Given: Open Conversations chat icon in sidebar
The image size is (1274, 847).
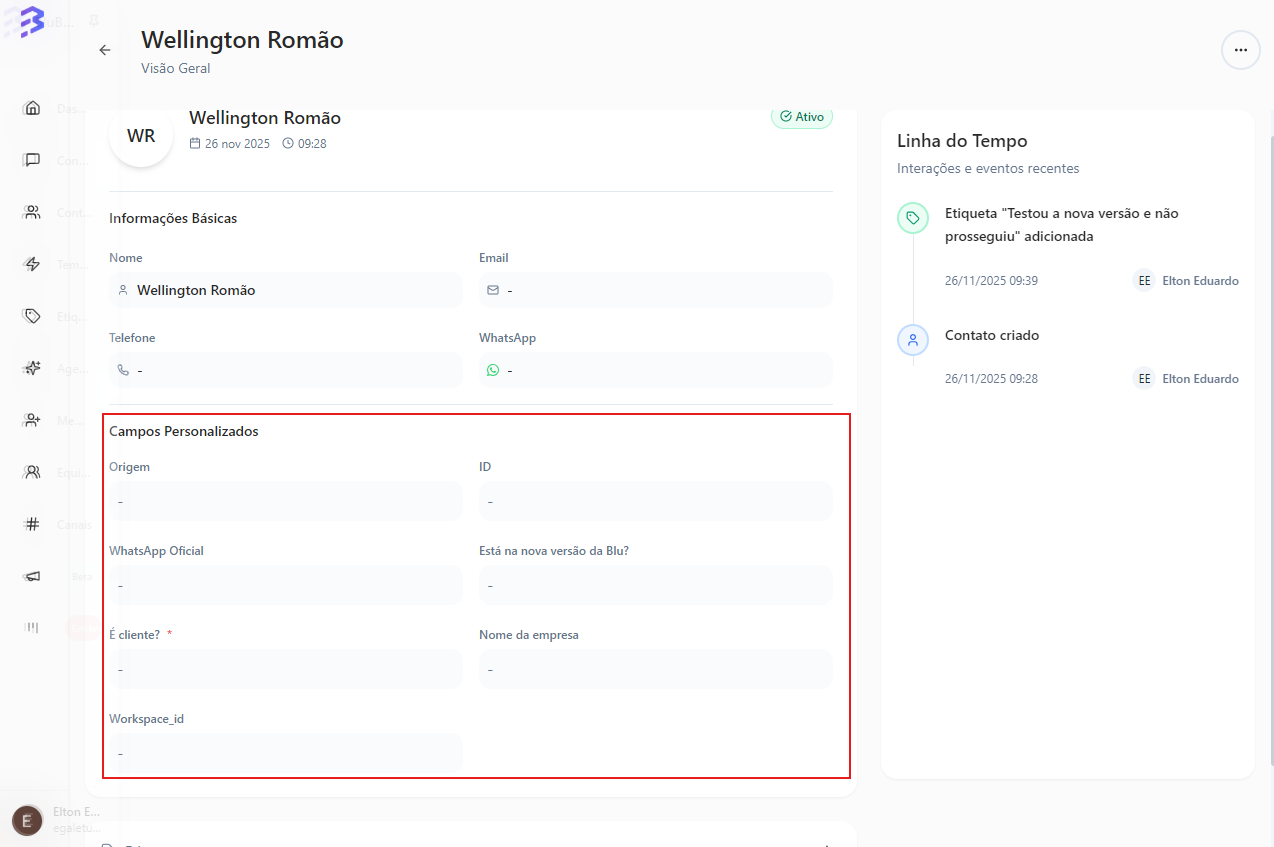Looking at the screenshot, I should click(x=33, y=160).
